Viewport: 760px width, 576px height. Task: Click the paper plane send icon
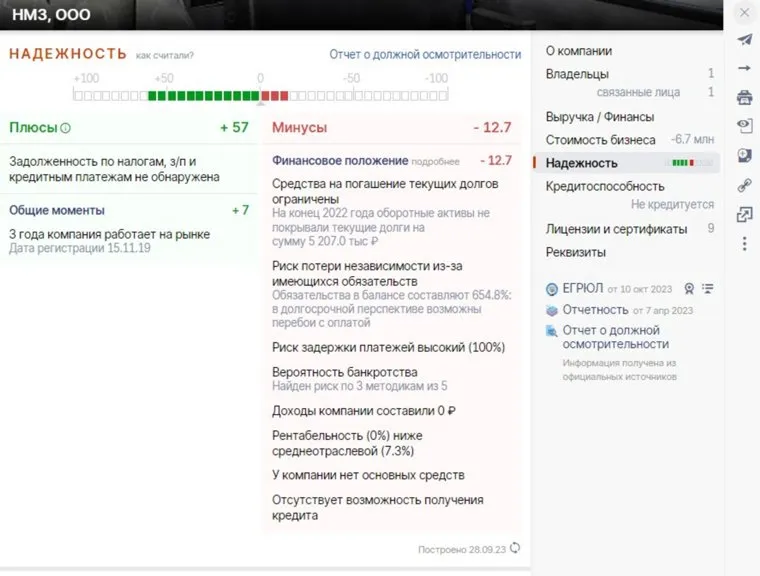click(x=744, y=40)
